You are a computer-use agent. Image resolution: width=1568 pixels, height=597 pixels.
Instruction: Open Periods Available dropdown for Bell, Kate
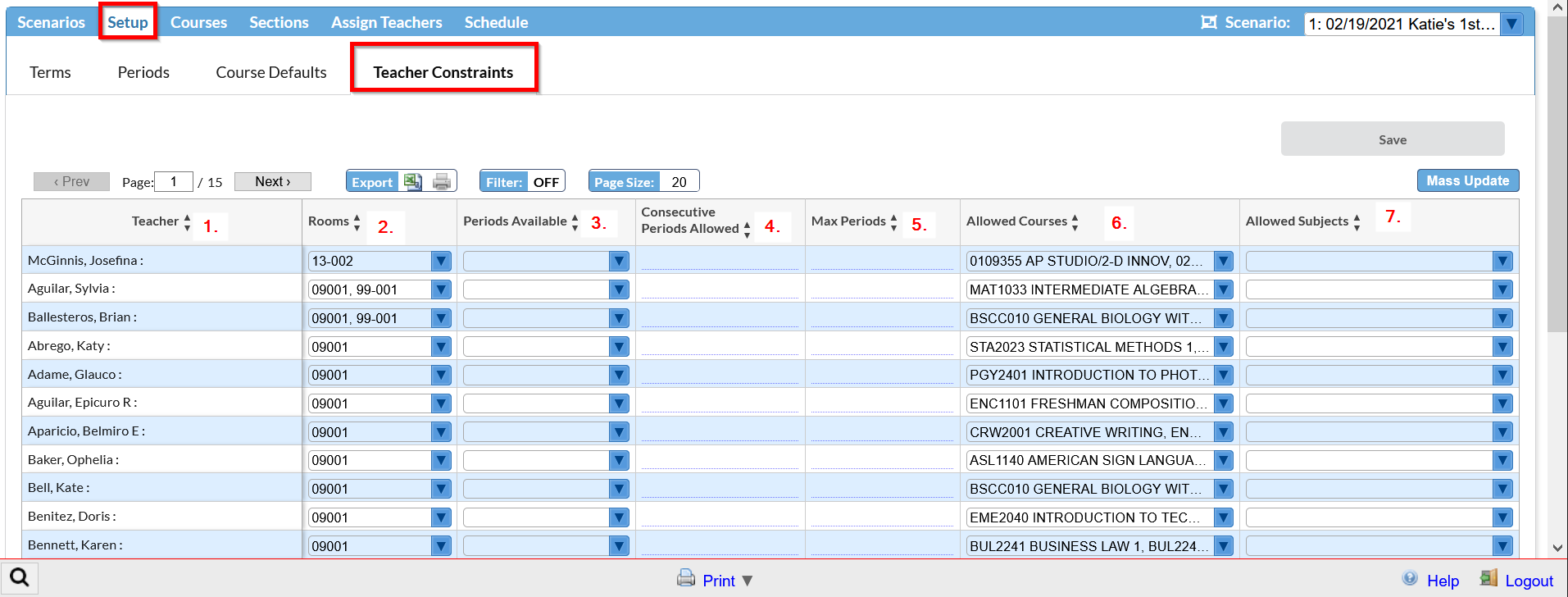tap(619, 489)
